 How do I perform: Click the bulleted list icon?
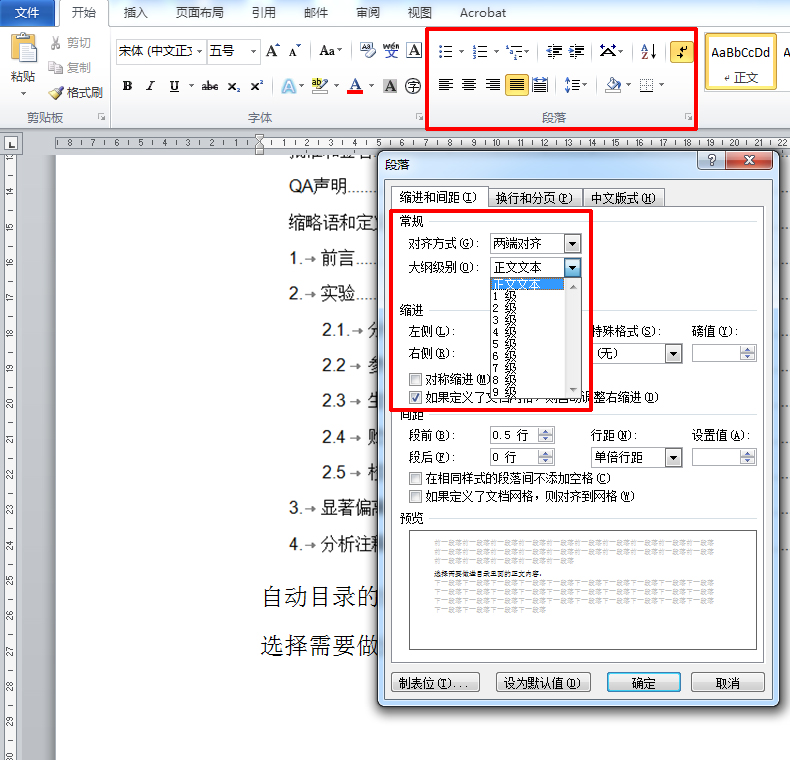[x=445, y=51]
